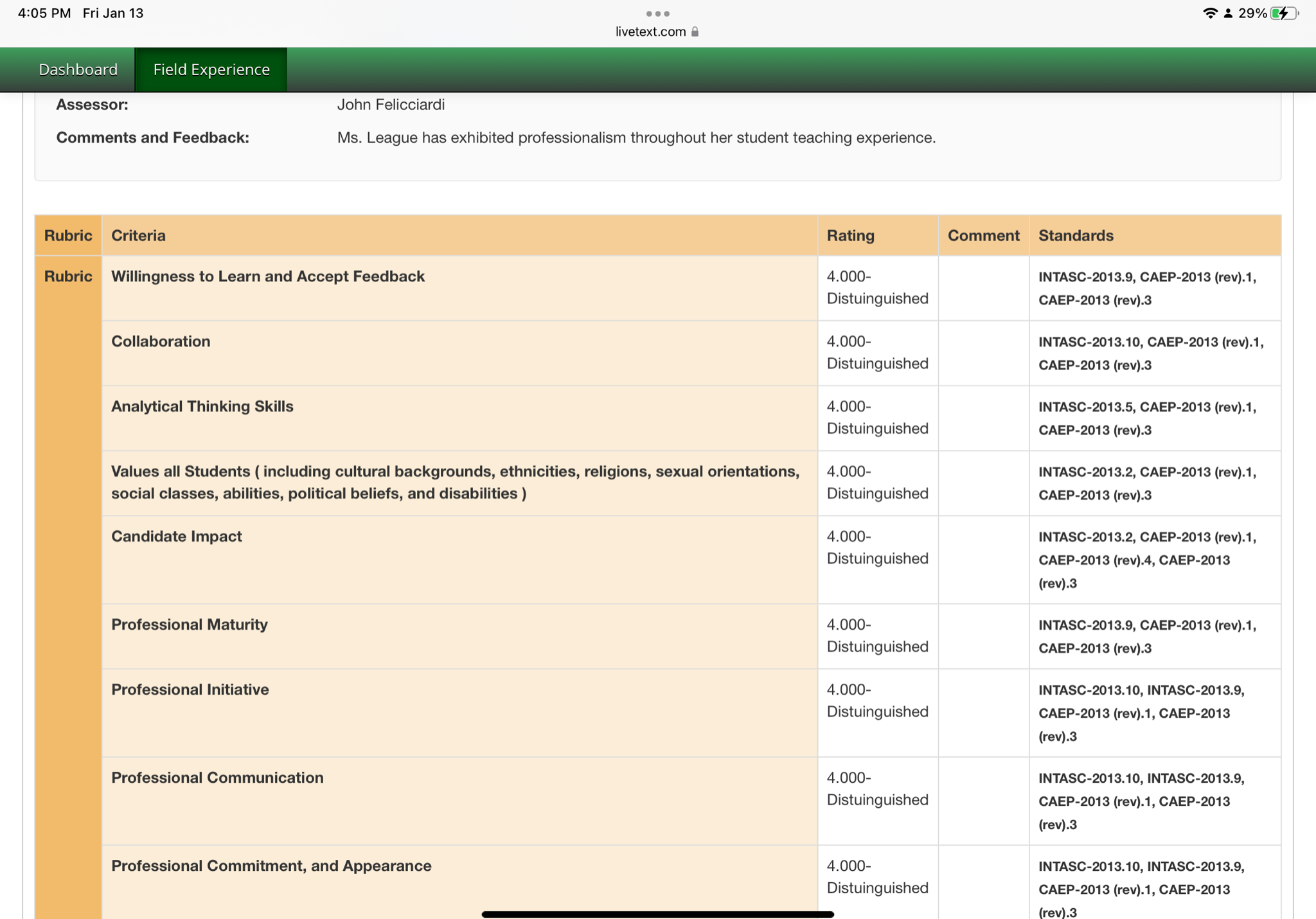The height and width of the screenshot is (919, 1316).
Task: Click the Collaboration criteria row
Action: click(161, 341)
